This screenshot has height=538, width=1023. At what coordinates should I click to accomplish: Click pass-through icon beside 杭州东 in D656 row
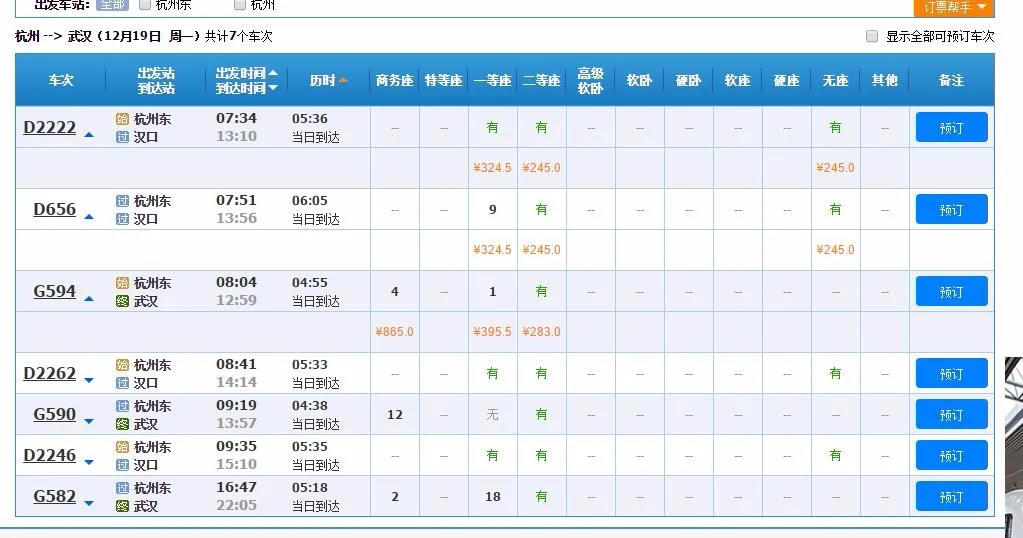pyautogui.click(x=122, y=201)
